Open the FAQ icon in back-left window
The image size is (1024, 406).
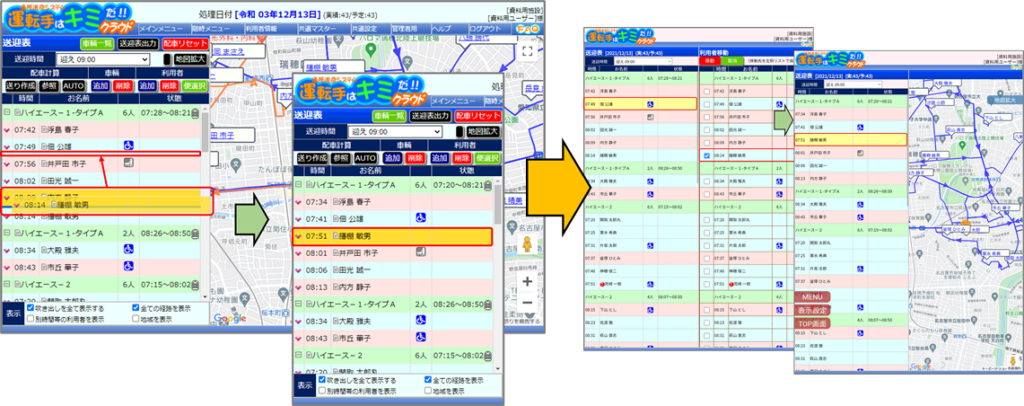pos(526,29)
